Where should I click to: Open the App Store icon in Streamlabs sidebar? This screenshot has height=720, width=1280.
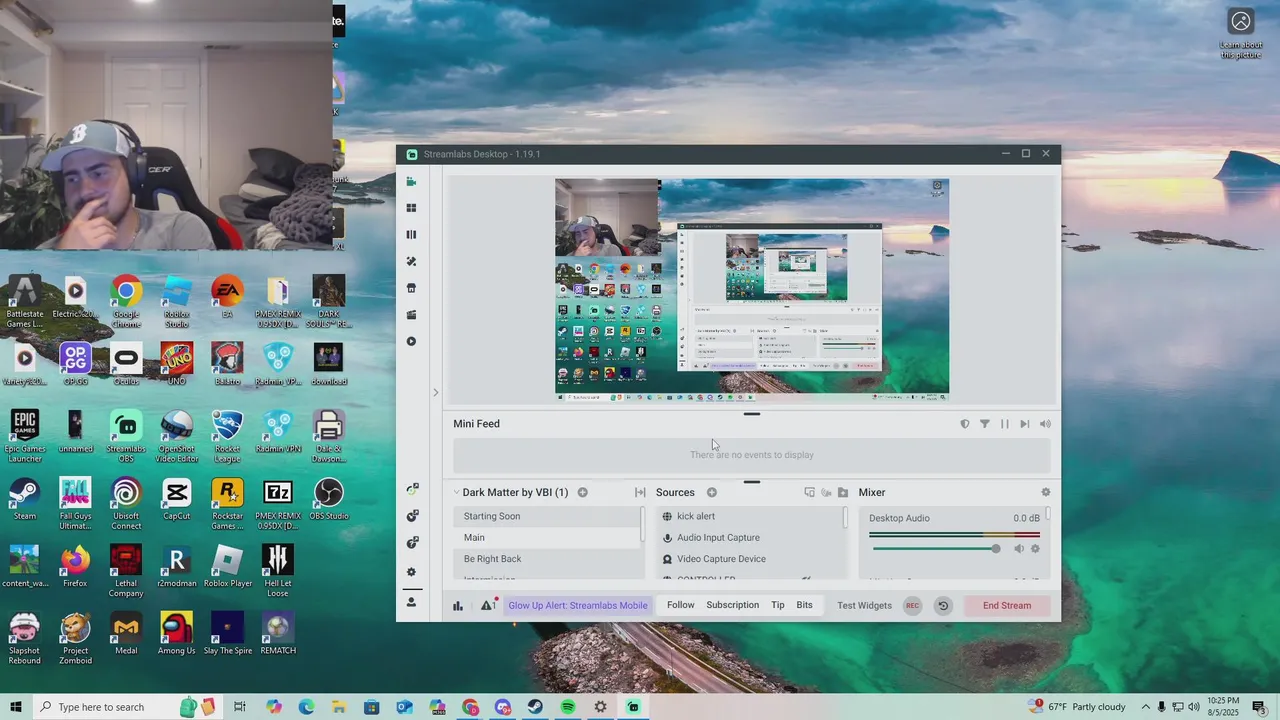[x=411, y=288]
